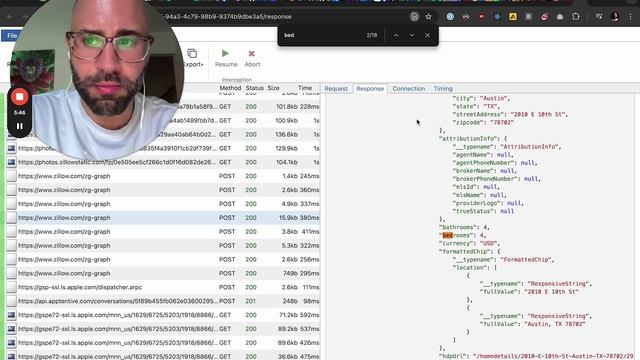Click the "currency": "USD" JSON line

469,243
